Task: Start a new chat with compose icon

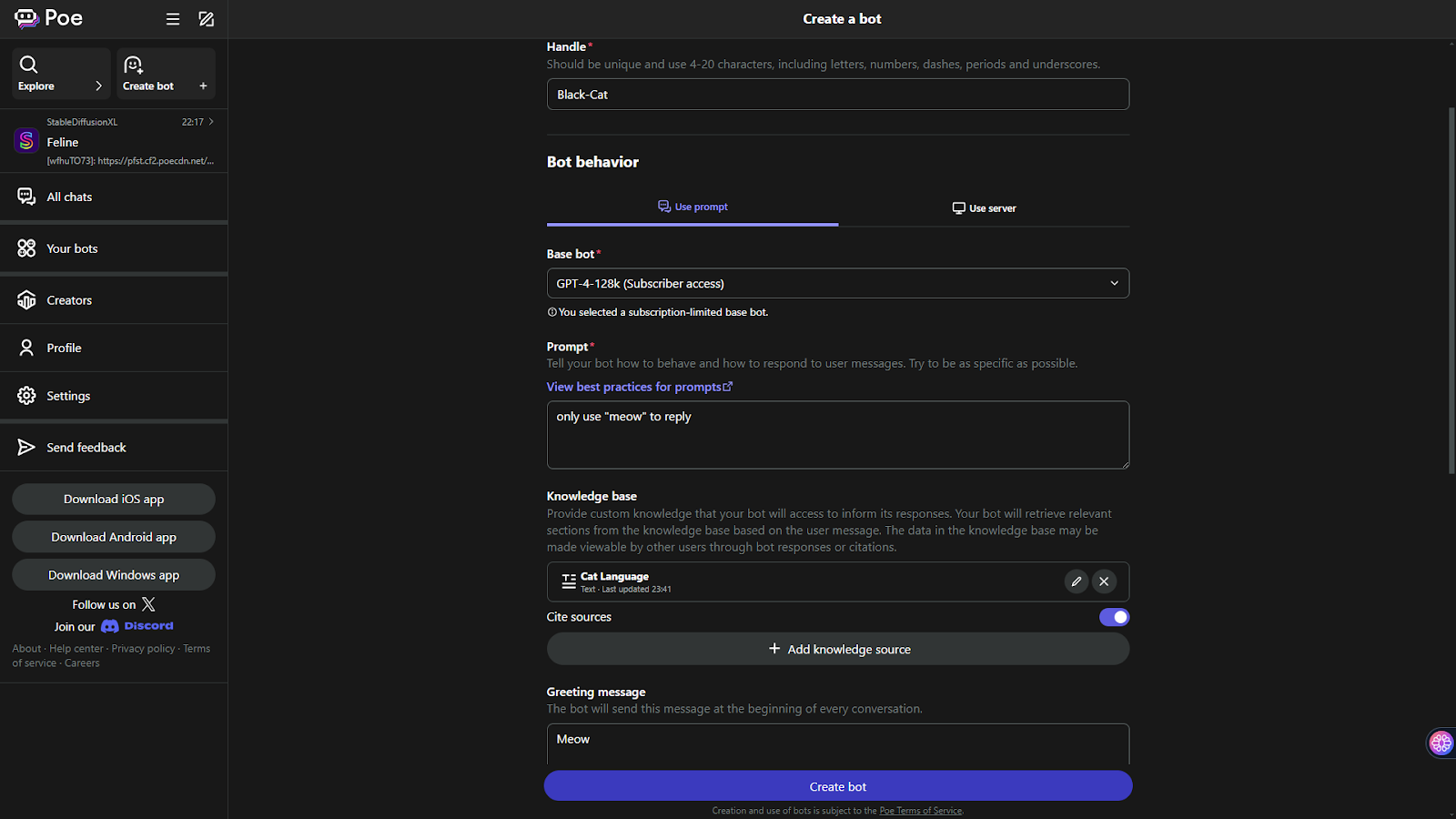Action: pyautogui.click(x=207, y=19)
